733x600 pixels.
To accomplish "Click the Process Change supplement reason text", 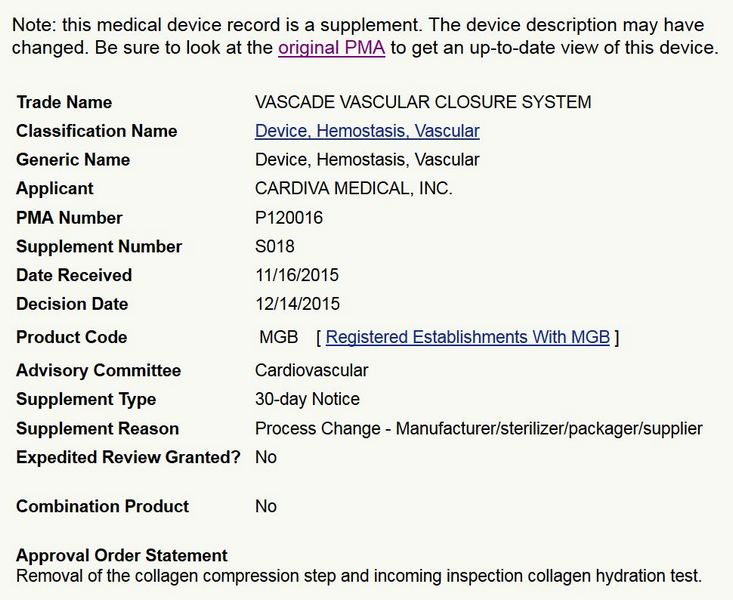I will click(478, 429).
